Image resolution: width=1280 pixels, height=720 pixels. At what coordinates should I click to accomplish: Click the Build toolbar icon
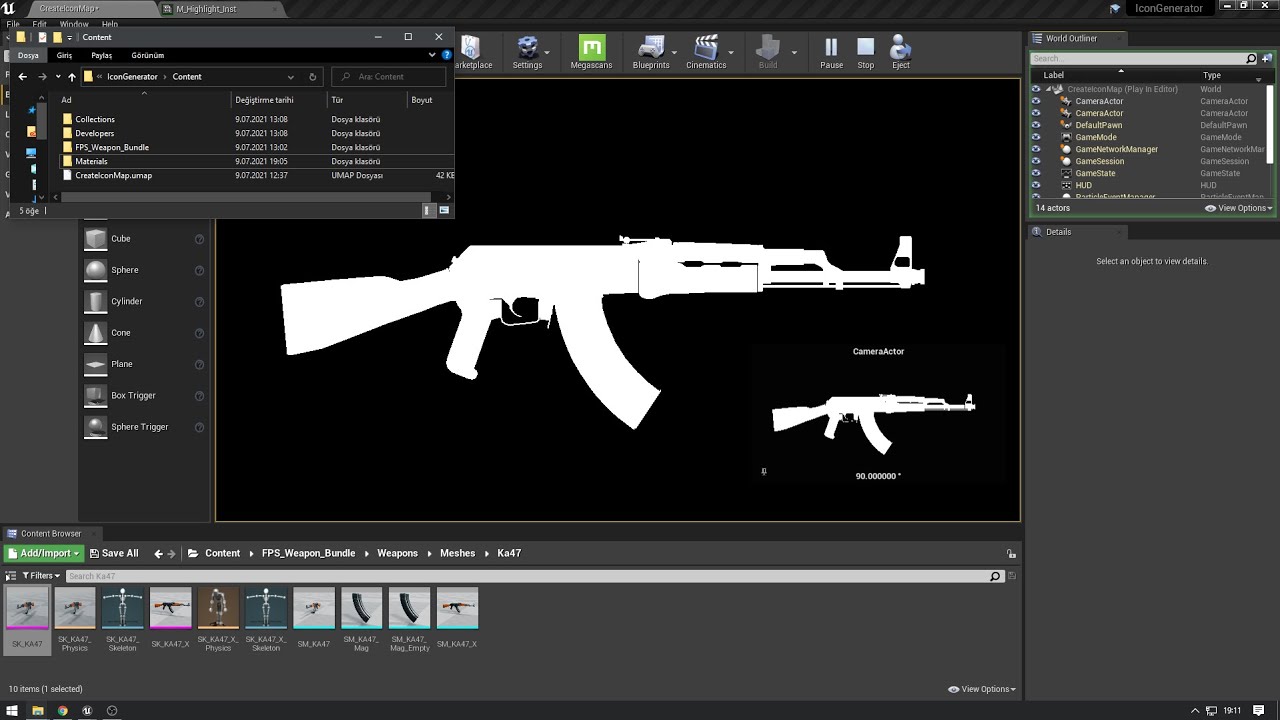(x=768, y=52)
